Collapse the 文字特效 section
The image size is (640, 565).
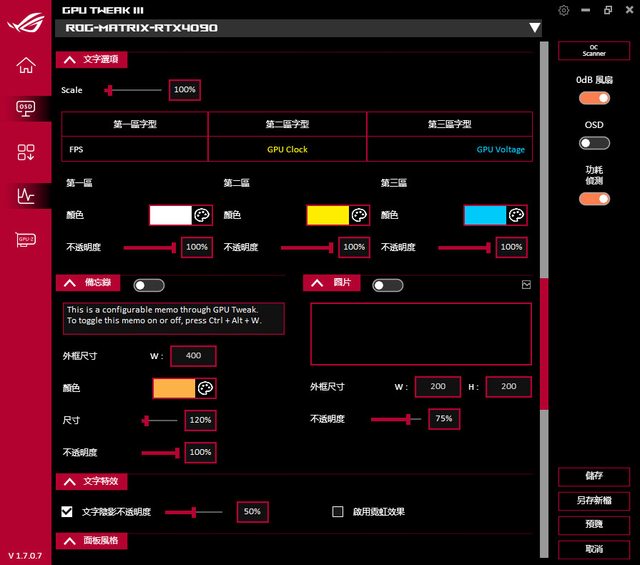click(x=69, y=482)
